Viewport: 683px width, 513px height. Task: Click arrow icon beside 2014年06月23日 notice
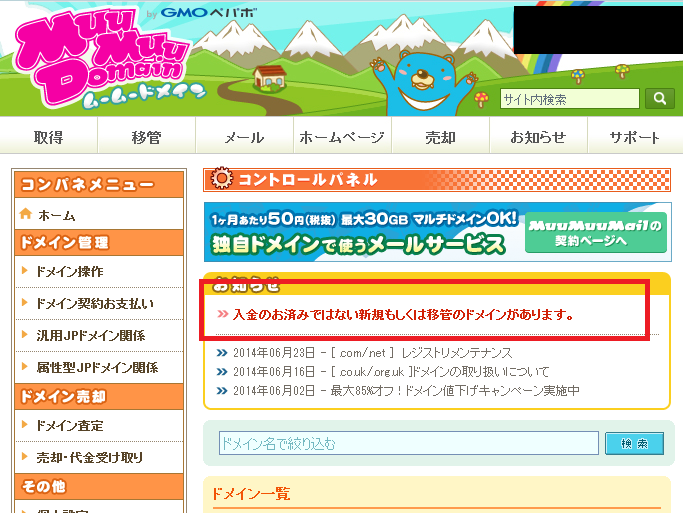(222, 352)
